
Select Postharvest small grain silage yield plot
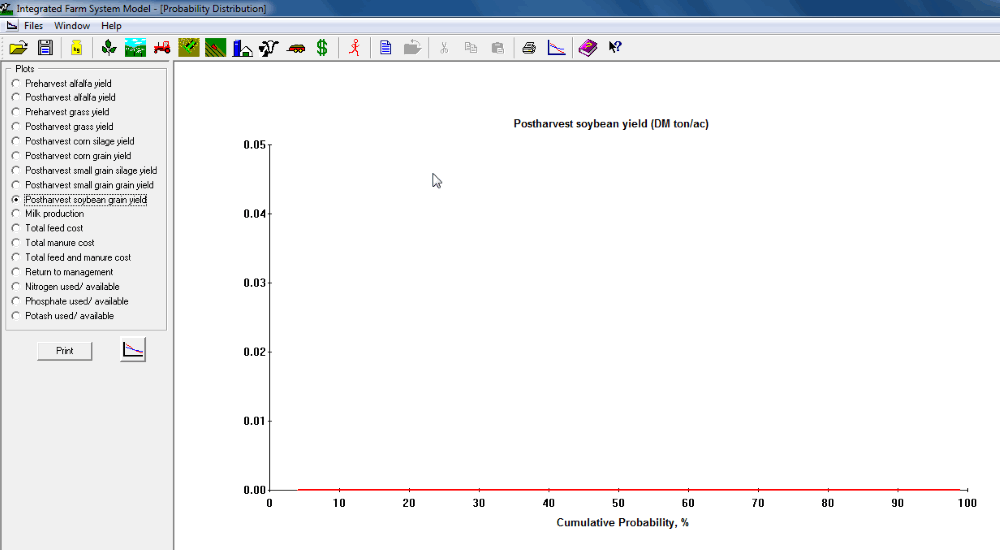[84, 171]
